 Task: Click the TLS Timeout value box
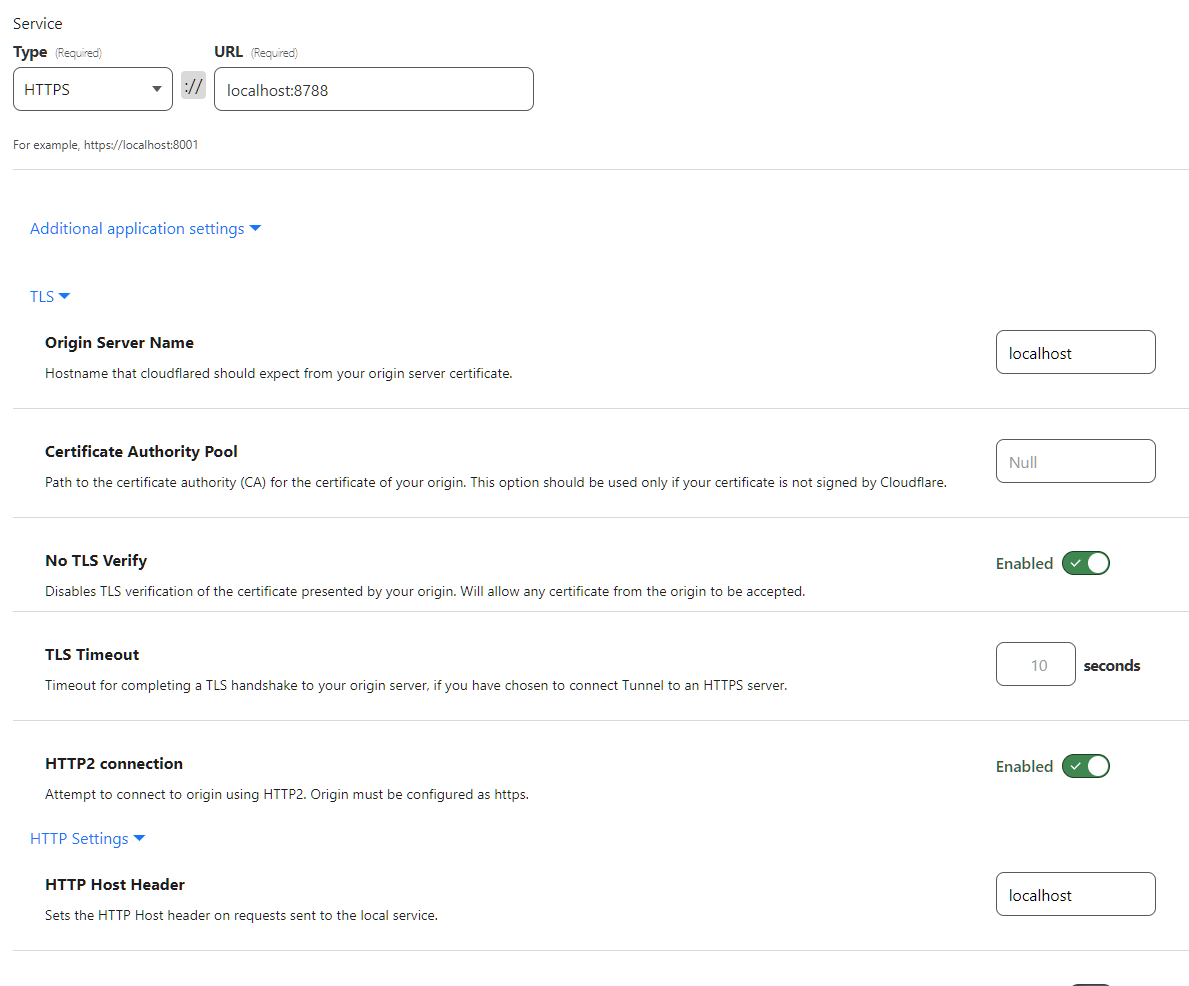coord(1035,664)
